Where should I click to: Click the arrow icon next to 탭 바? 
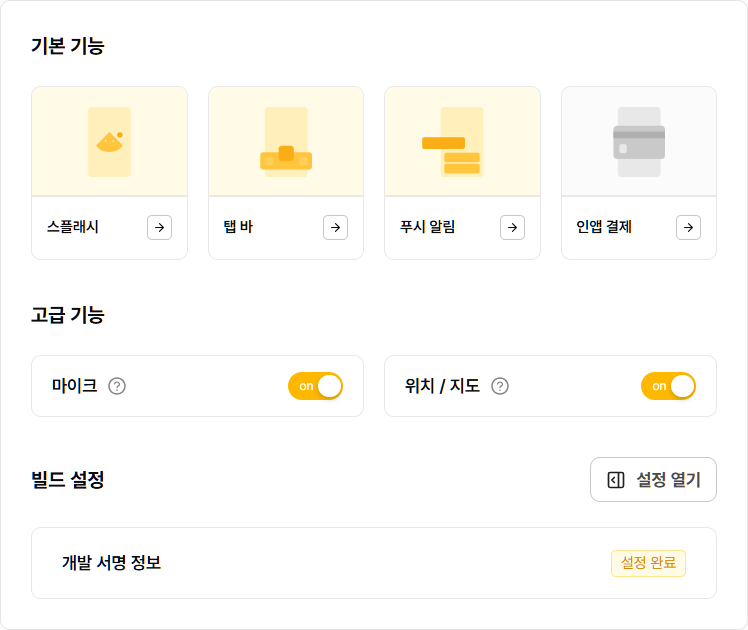click(336, 228)
